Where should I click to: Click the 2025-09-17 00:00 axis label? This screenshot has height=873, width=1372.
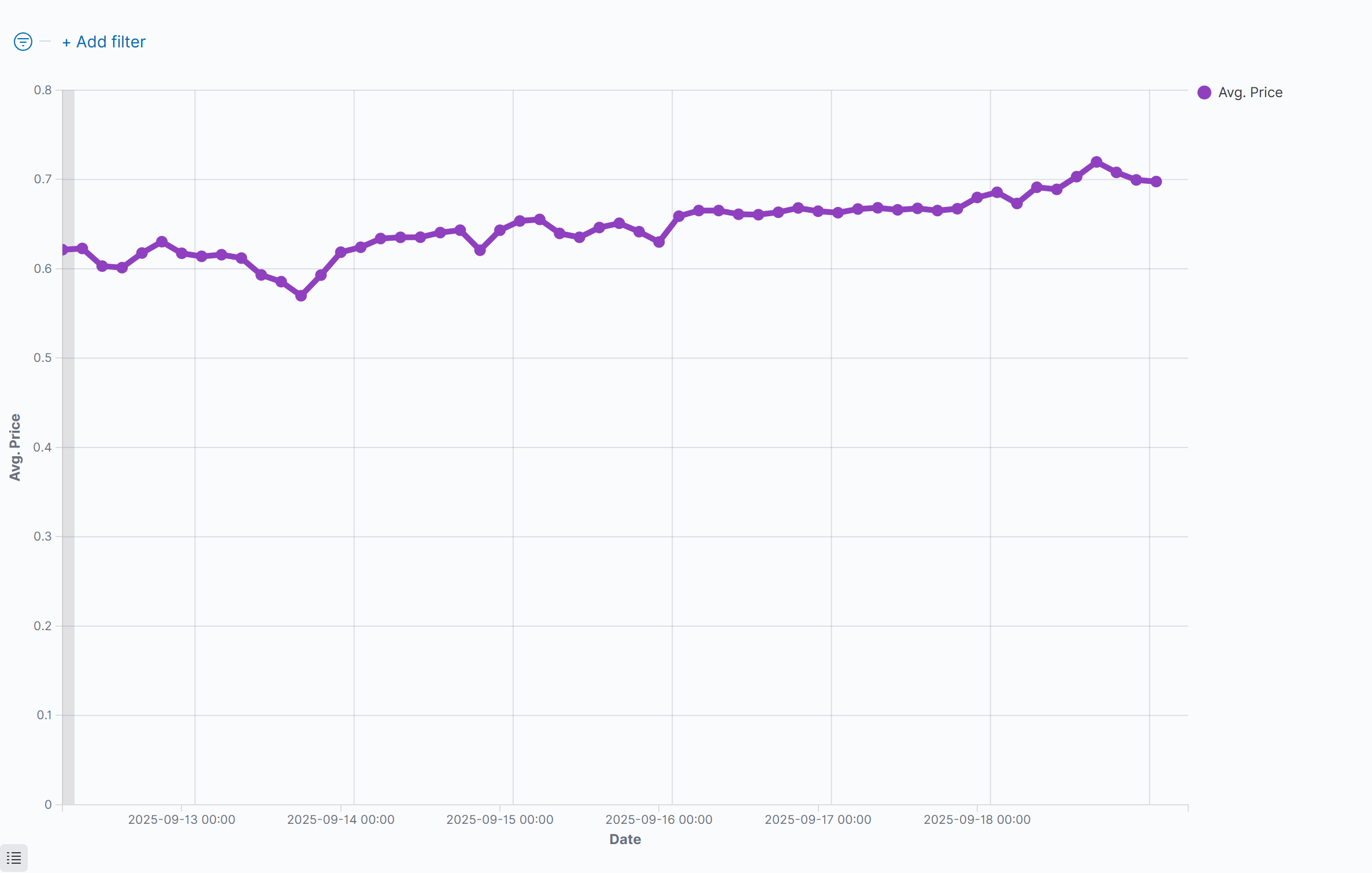[x=818, y=819]
